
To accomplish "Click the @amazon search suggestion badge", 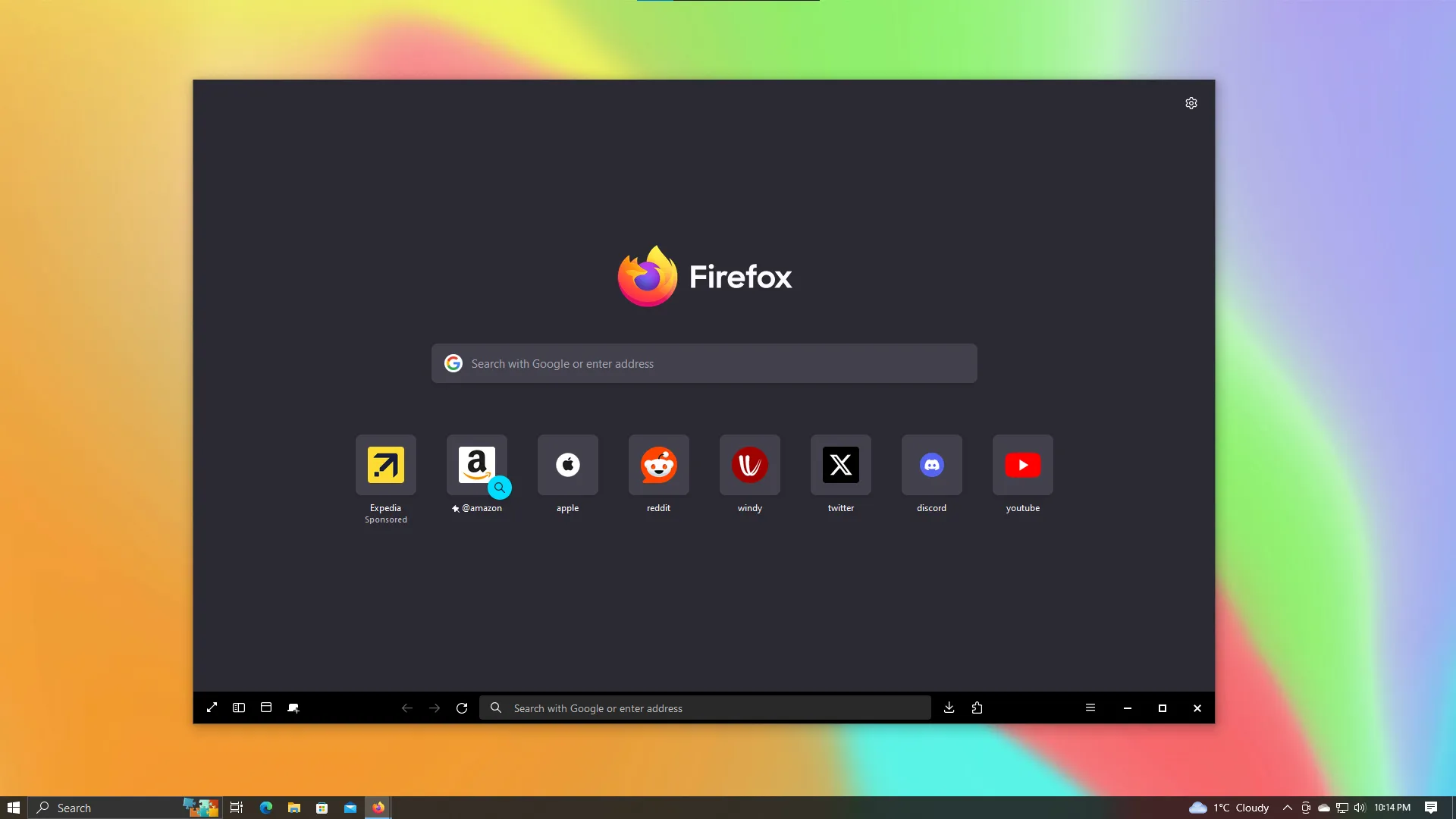I will [500, 488].
